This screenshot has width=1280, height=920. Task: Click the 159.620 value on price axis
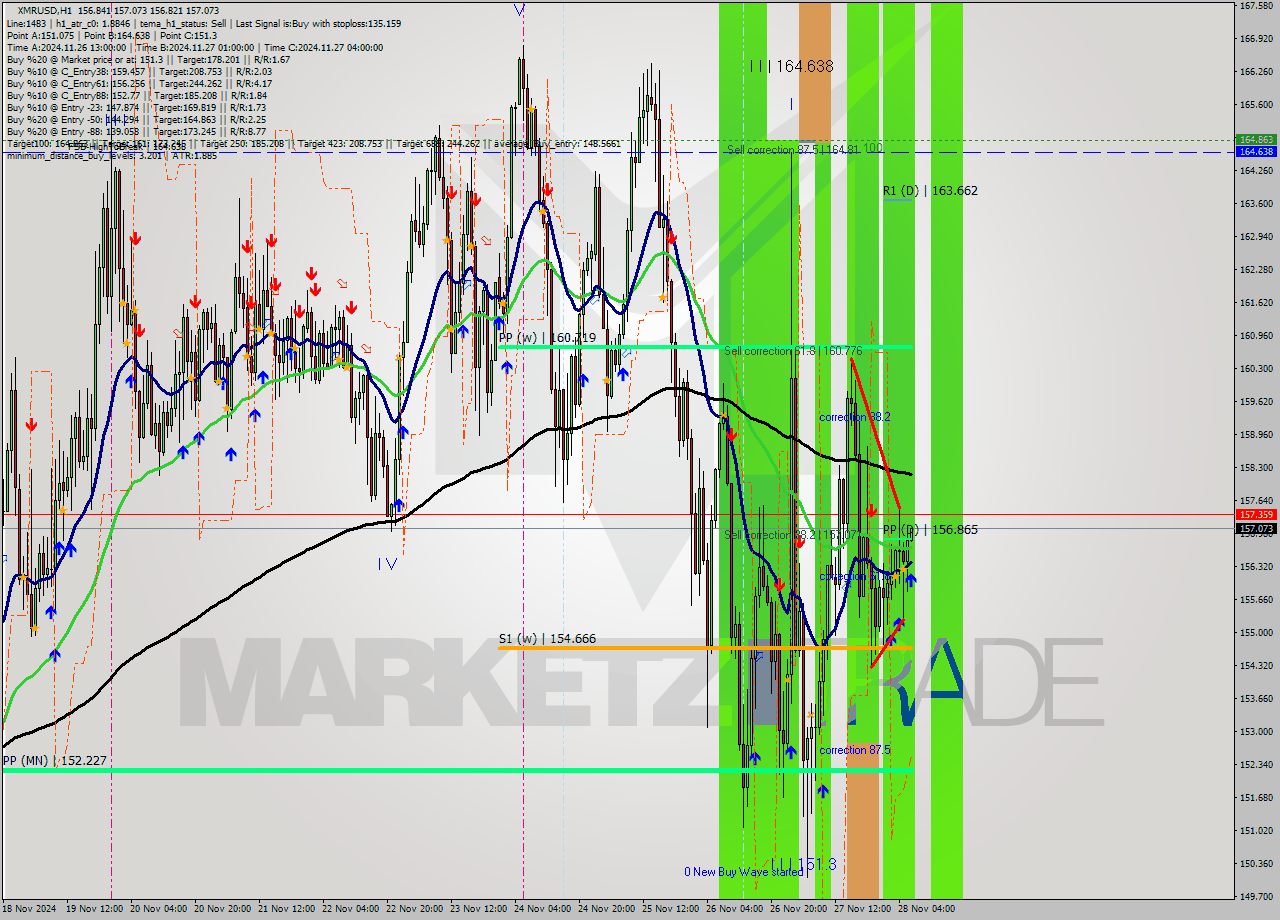[1255, 402]
